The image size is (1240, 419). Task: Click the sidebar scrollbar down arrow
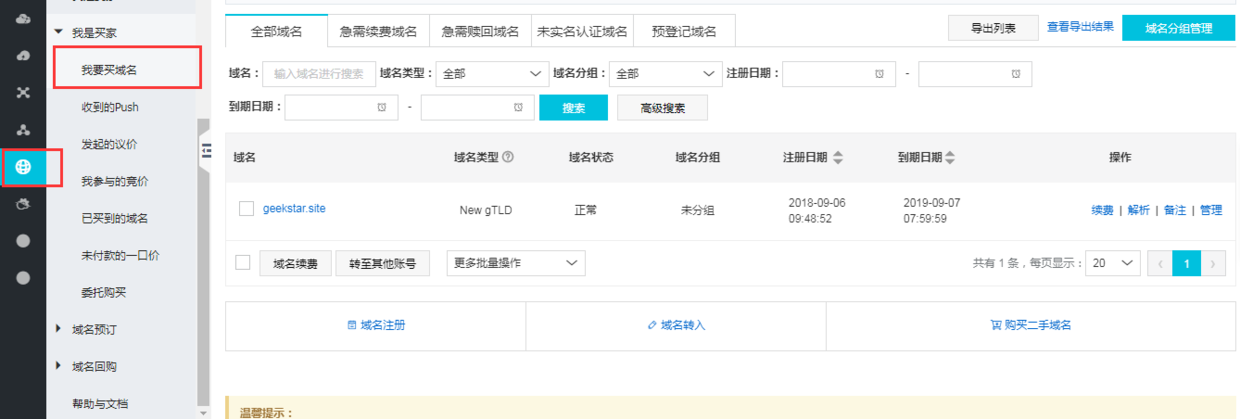[204, 412]
